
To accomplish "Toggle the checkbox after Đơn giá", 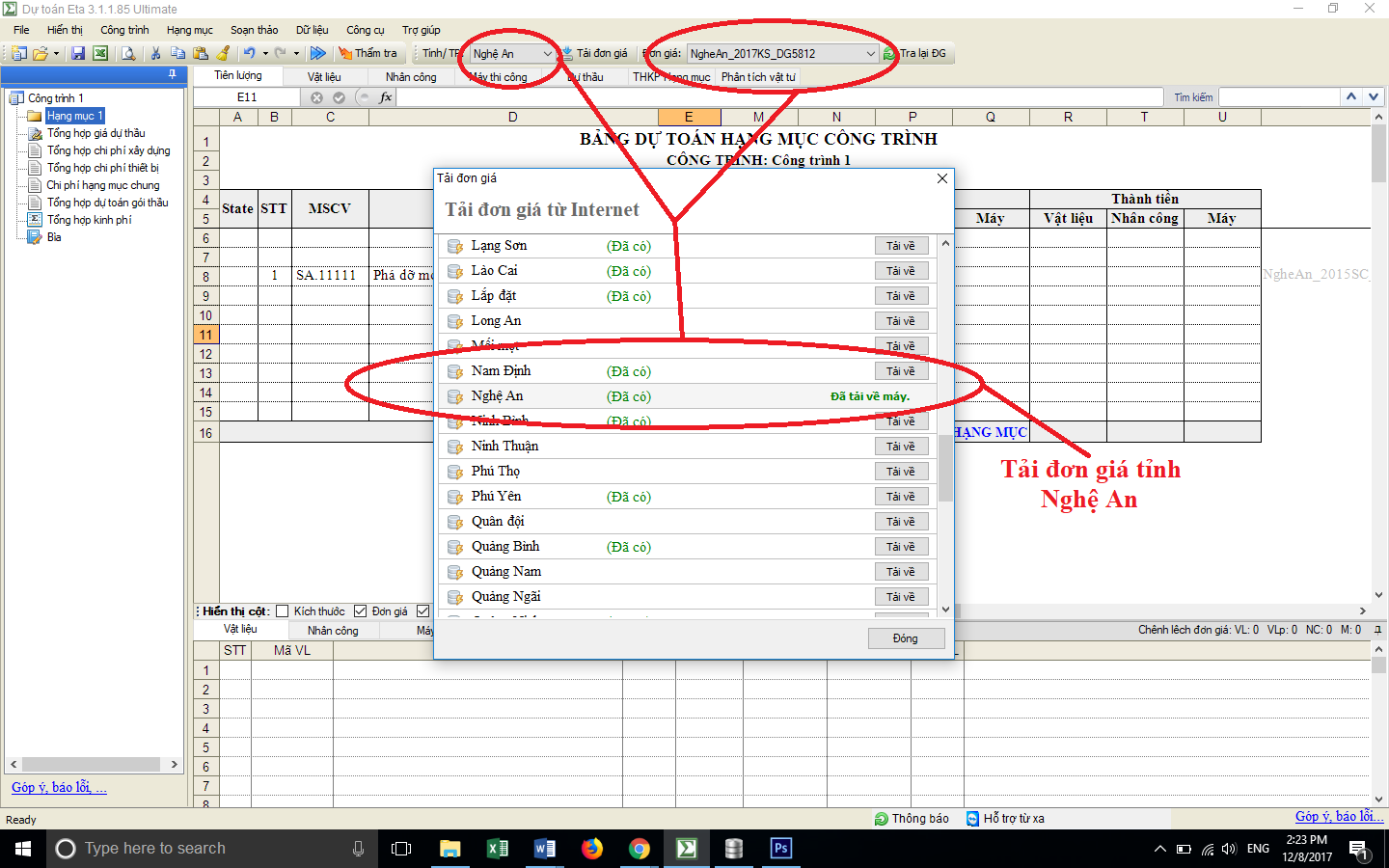I will pyautogui.click(x=422, y=611).
